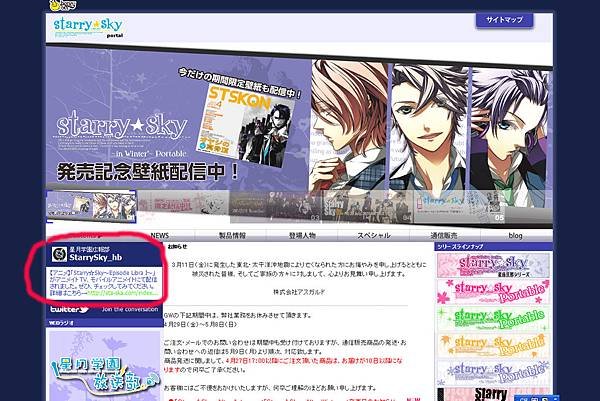The width and height of the screenshot is (600, 401).
Task: Select banner thumbnail numbered 05
Action: pyautogui.click(x=459, y=207)
